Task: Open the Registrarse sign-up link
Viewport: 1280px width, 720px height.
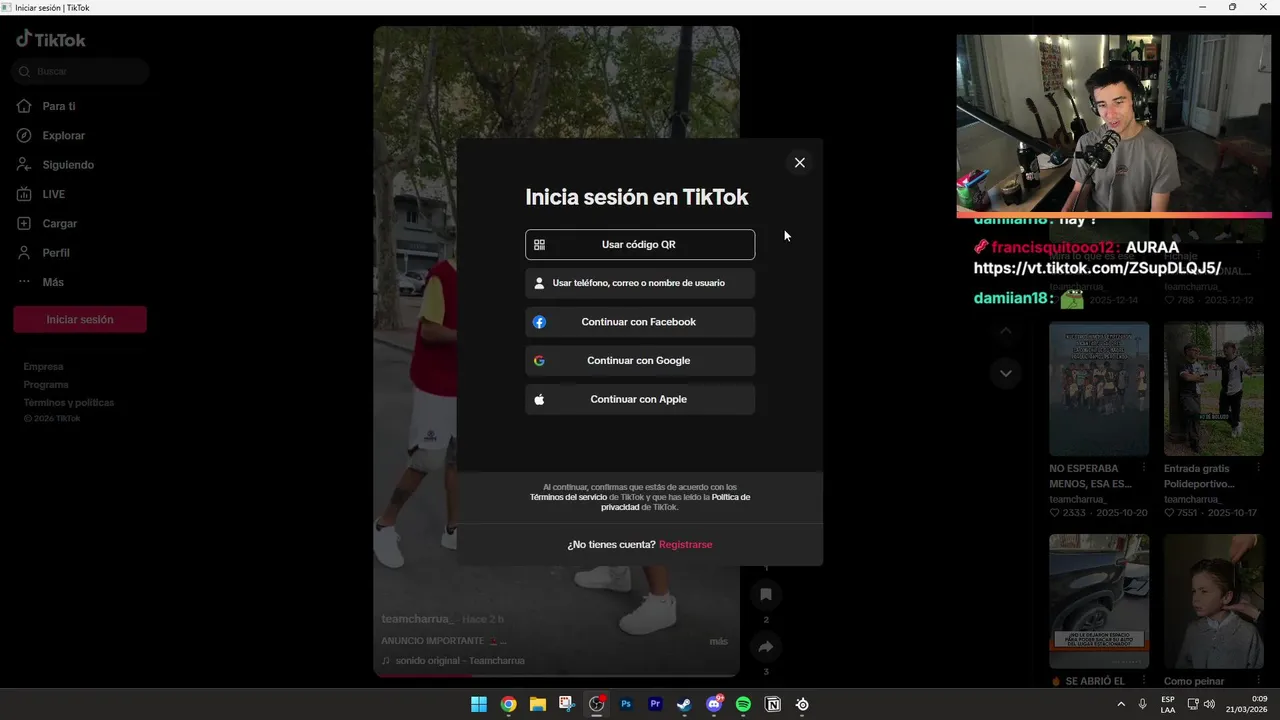Action: click(686, 544)
